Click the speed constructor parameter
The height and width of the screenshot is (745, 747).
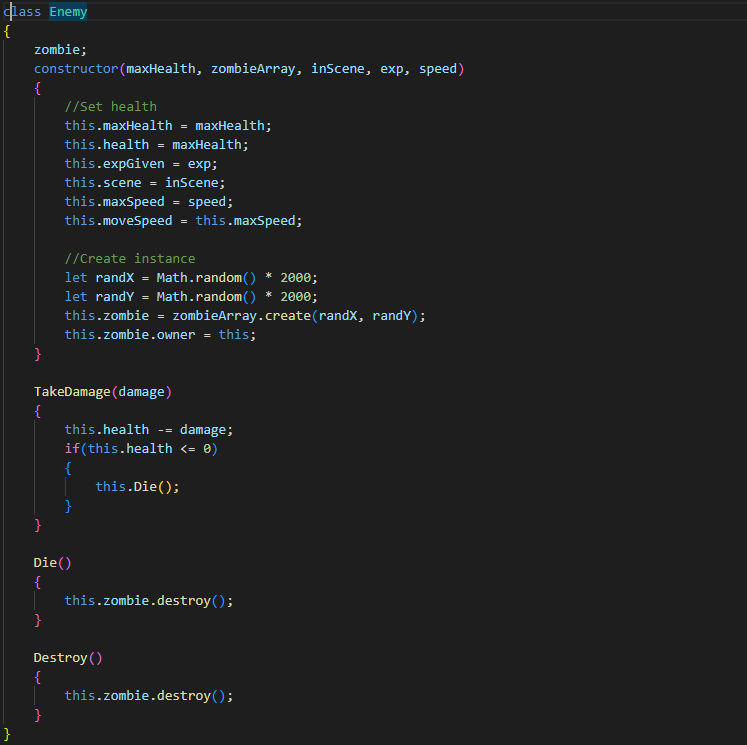(x=438, y=69)
